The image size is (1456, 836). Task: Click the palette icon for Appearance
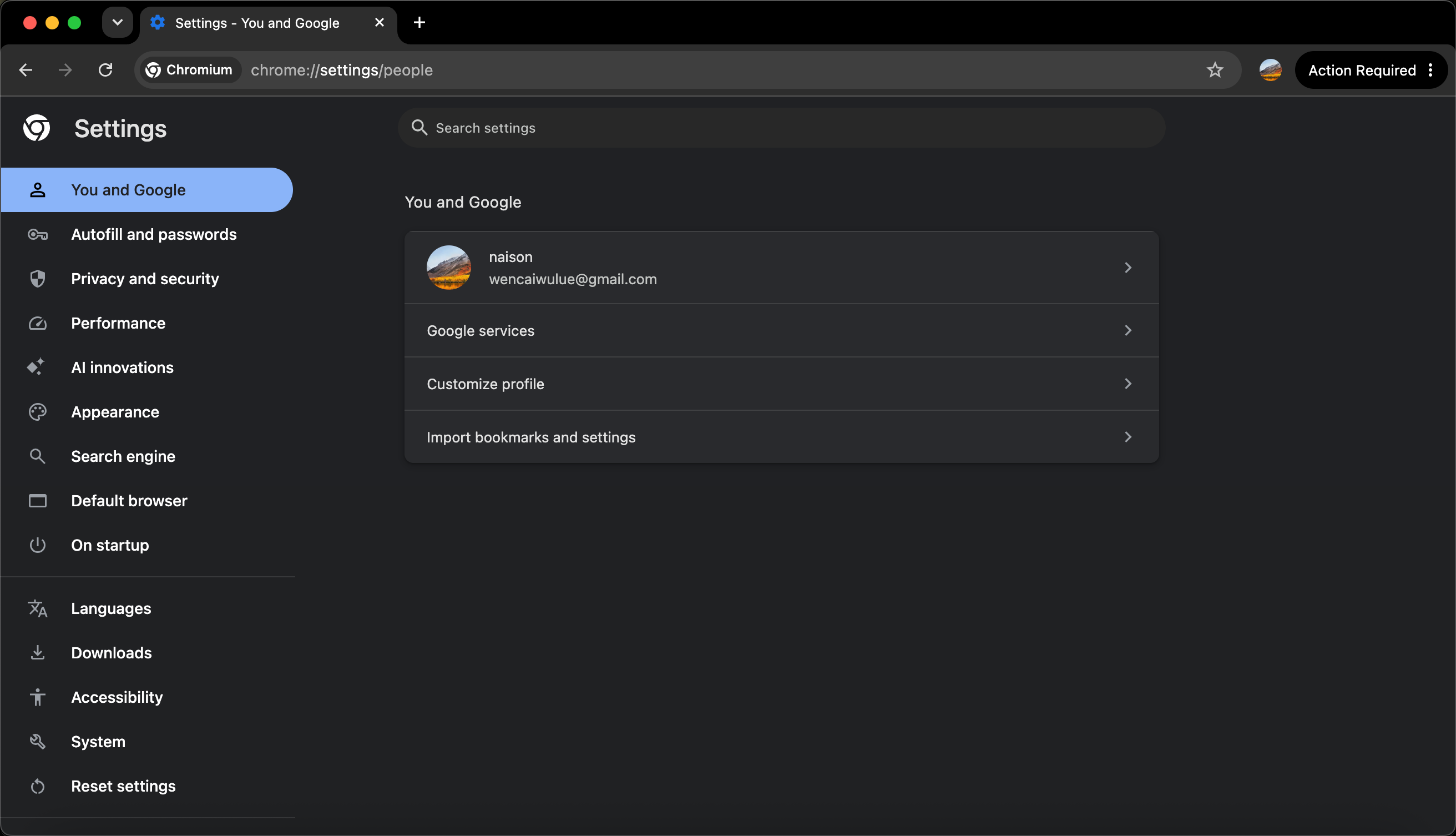(x=38, y=412)
